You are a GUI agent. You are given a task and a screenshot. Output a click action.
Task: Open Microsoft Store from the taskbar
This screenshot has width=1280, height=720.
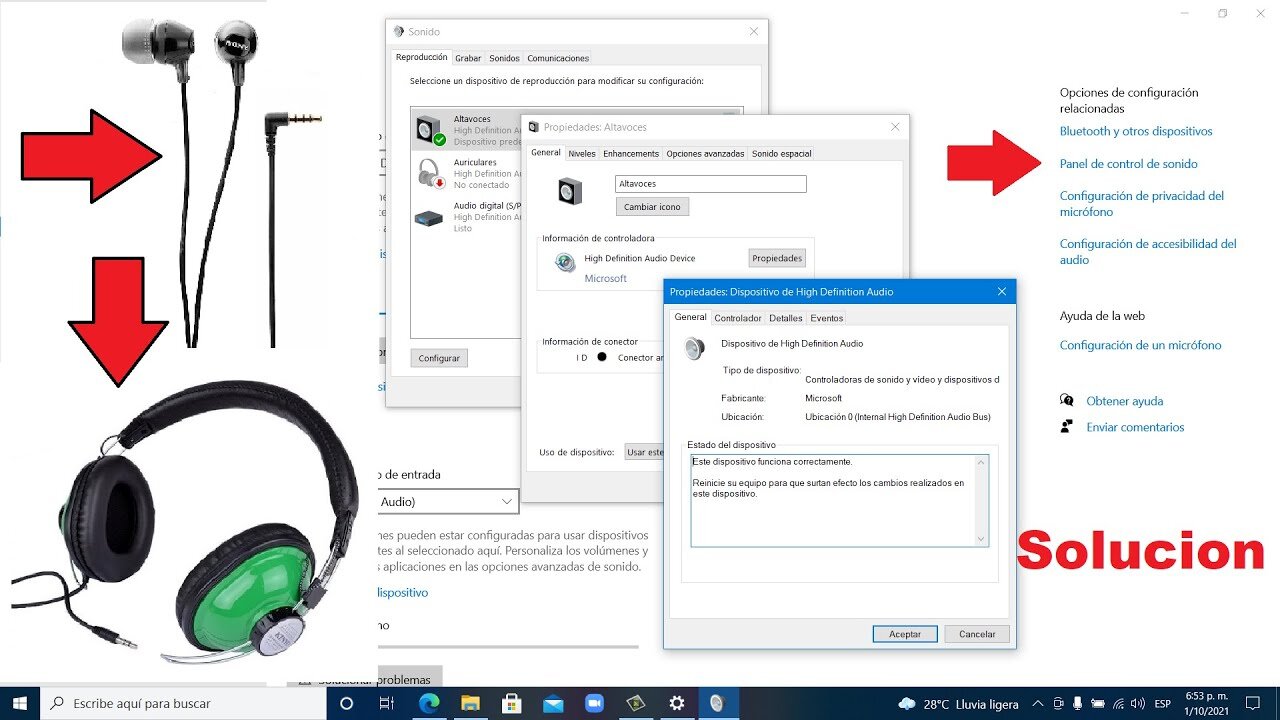tap(511, 703)
